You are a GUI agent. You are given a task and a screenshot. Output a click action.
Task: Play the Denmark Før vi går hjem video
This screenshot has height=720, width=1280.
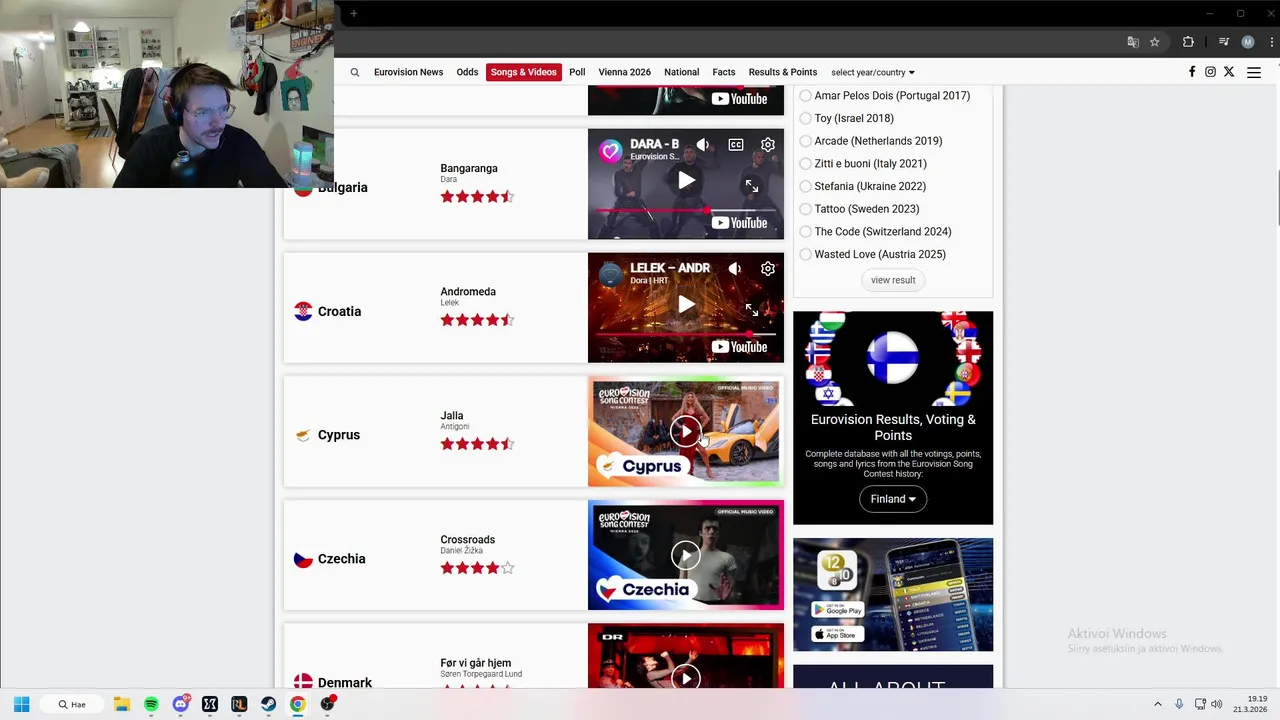[686, 677]
